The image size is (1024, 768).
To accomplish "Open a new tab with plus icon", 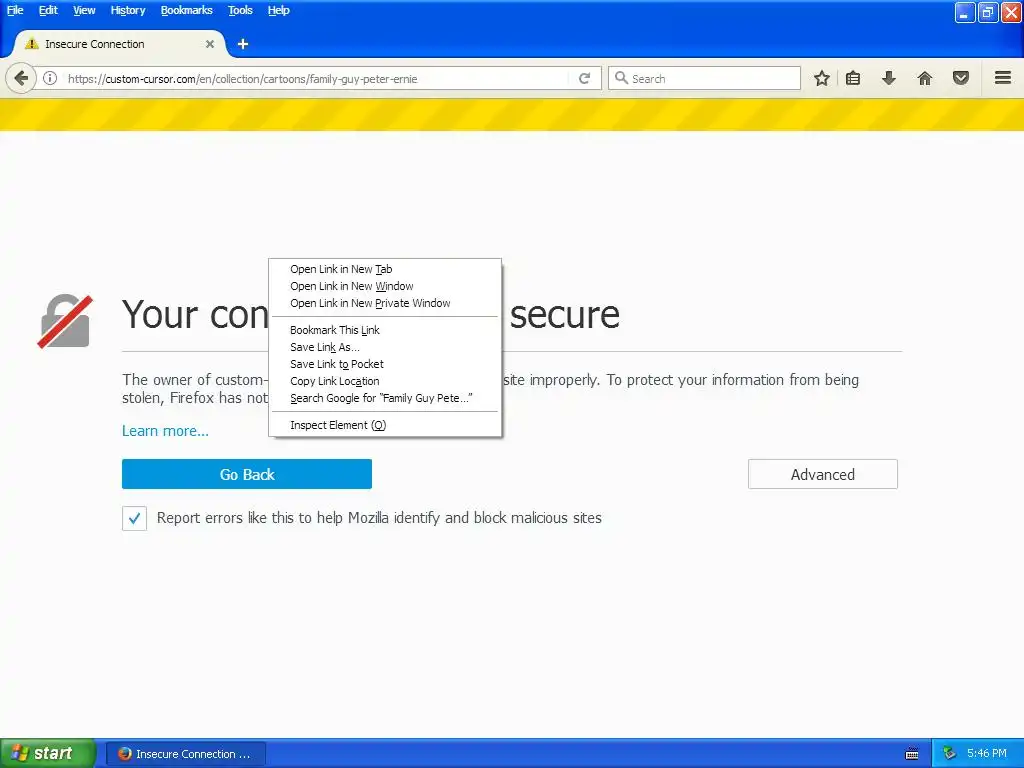I will pyautogui.click(x=243, y=44).
